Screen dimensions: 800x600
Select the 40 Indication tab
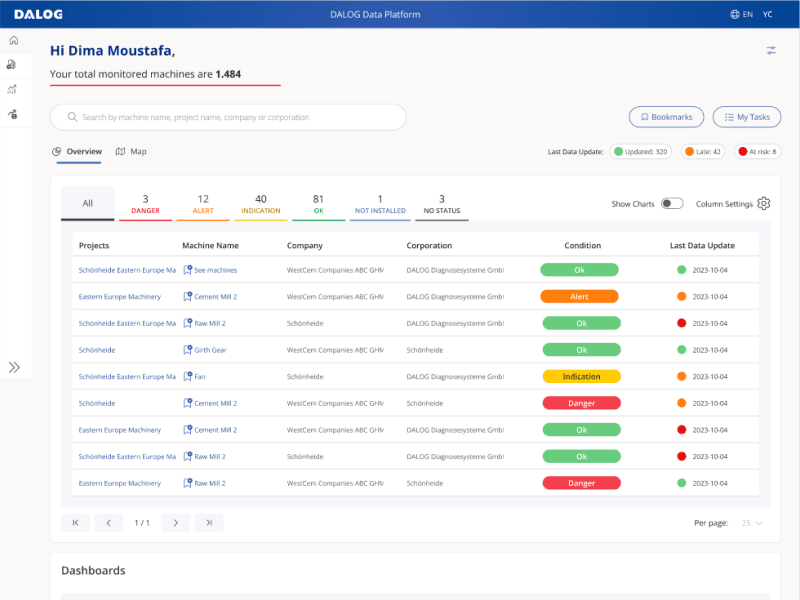261,204
